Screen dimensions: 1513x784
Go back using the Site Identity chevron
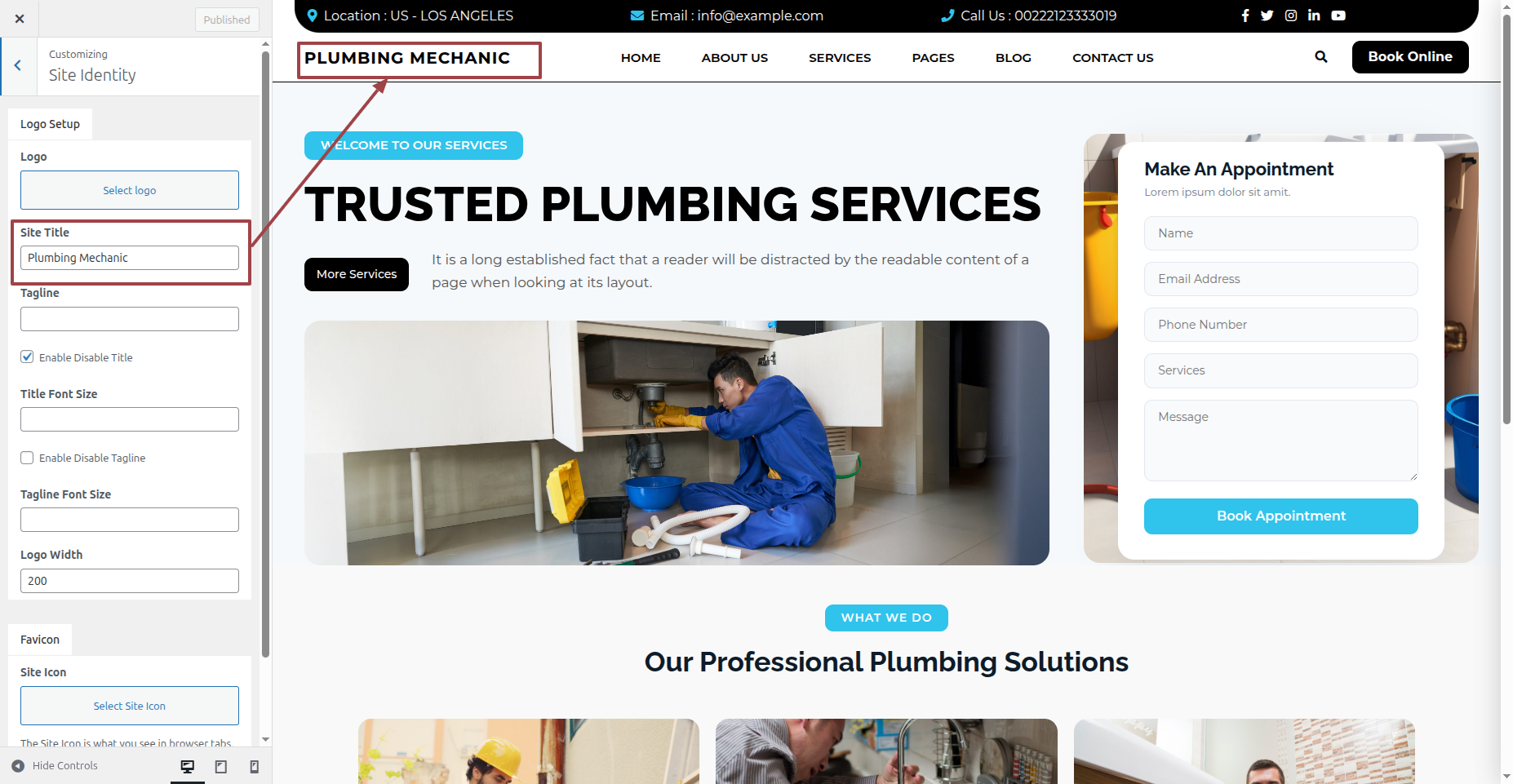(x=18, y=65)
